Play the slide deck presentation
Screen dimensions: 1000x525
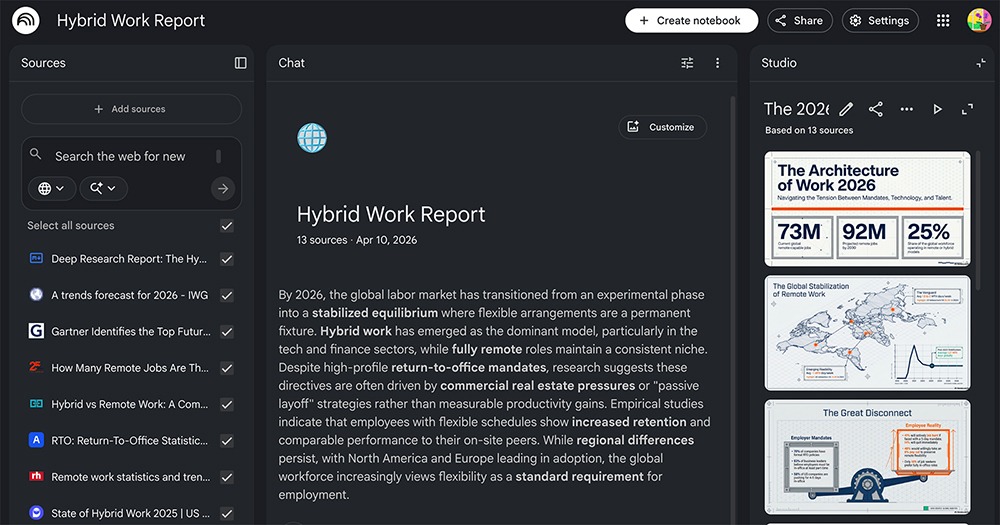pyautogui.click(x=937, y=109)
